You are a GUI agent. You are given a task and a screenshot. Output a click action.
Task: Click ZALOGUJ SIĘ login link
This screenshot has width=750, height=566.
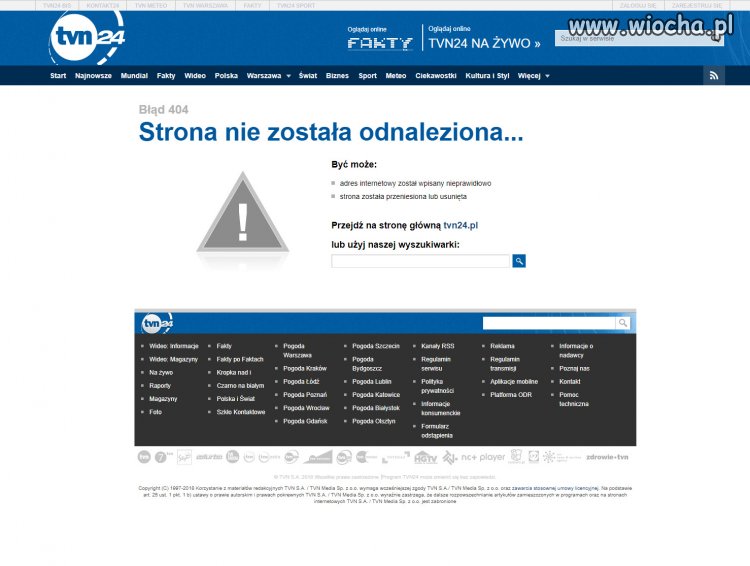click(x=638, y=6)
